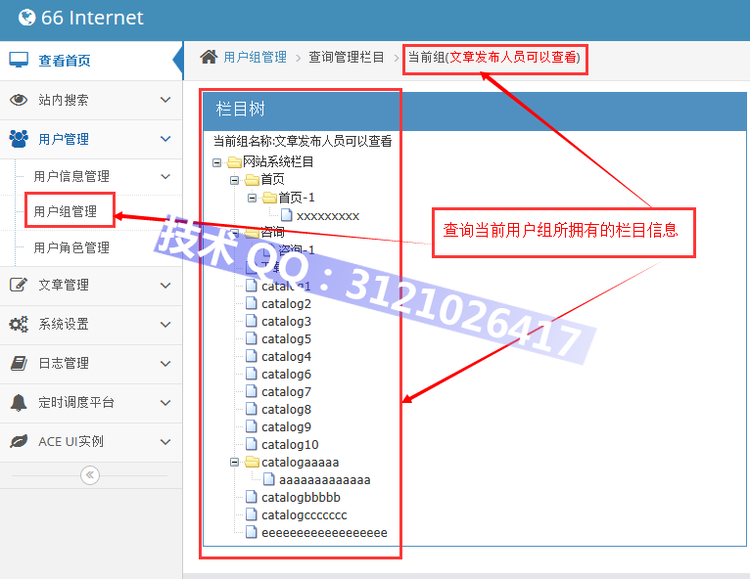The image size is (750, 579).
Task: Click the file icon next to catalogbbbbb
Action: [x=251, y=497]
